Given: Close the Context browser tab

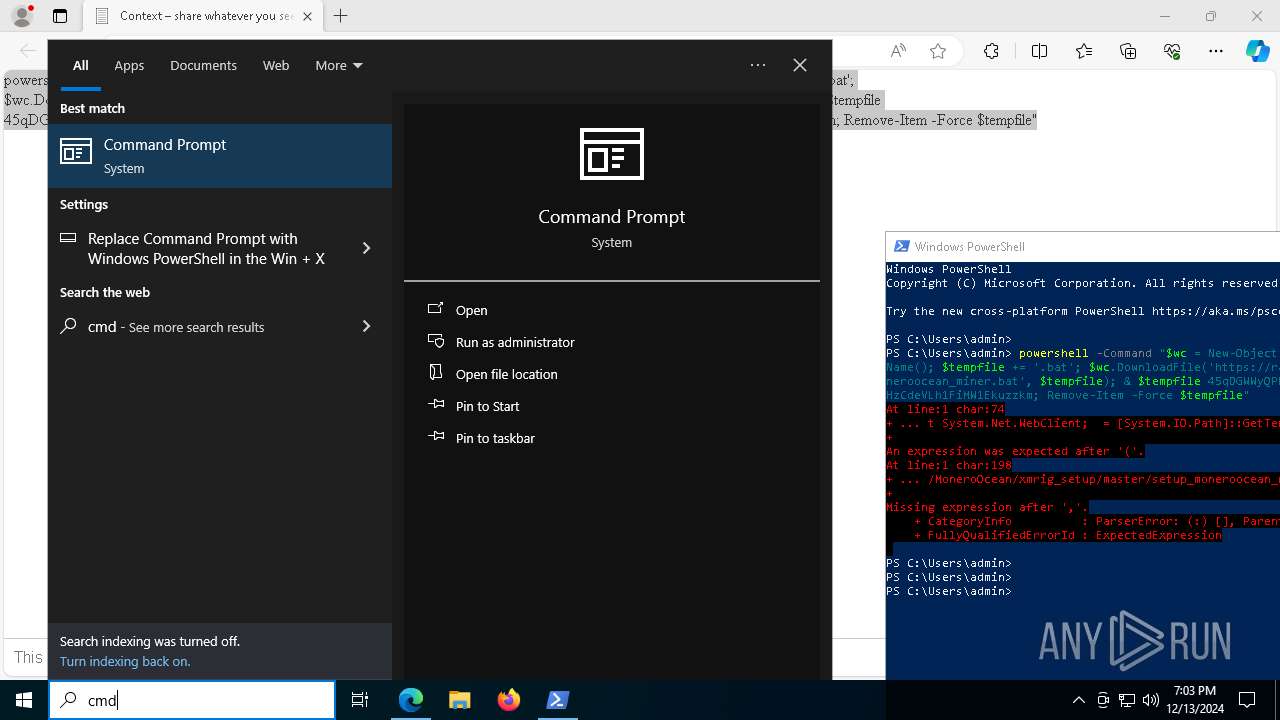Looking at the screenshot, I should click(307, 16).
